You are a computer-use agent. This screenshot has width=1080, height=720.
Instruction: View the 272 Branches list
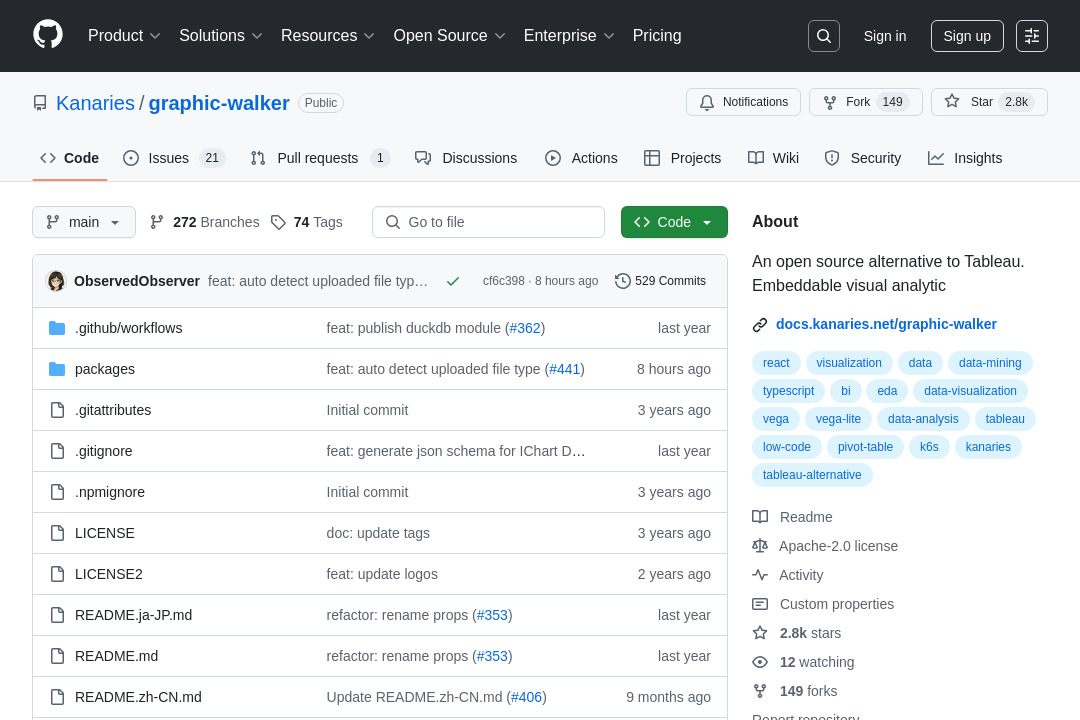(205, 222)
